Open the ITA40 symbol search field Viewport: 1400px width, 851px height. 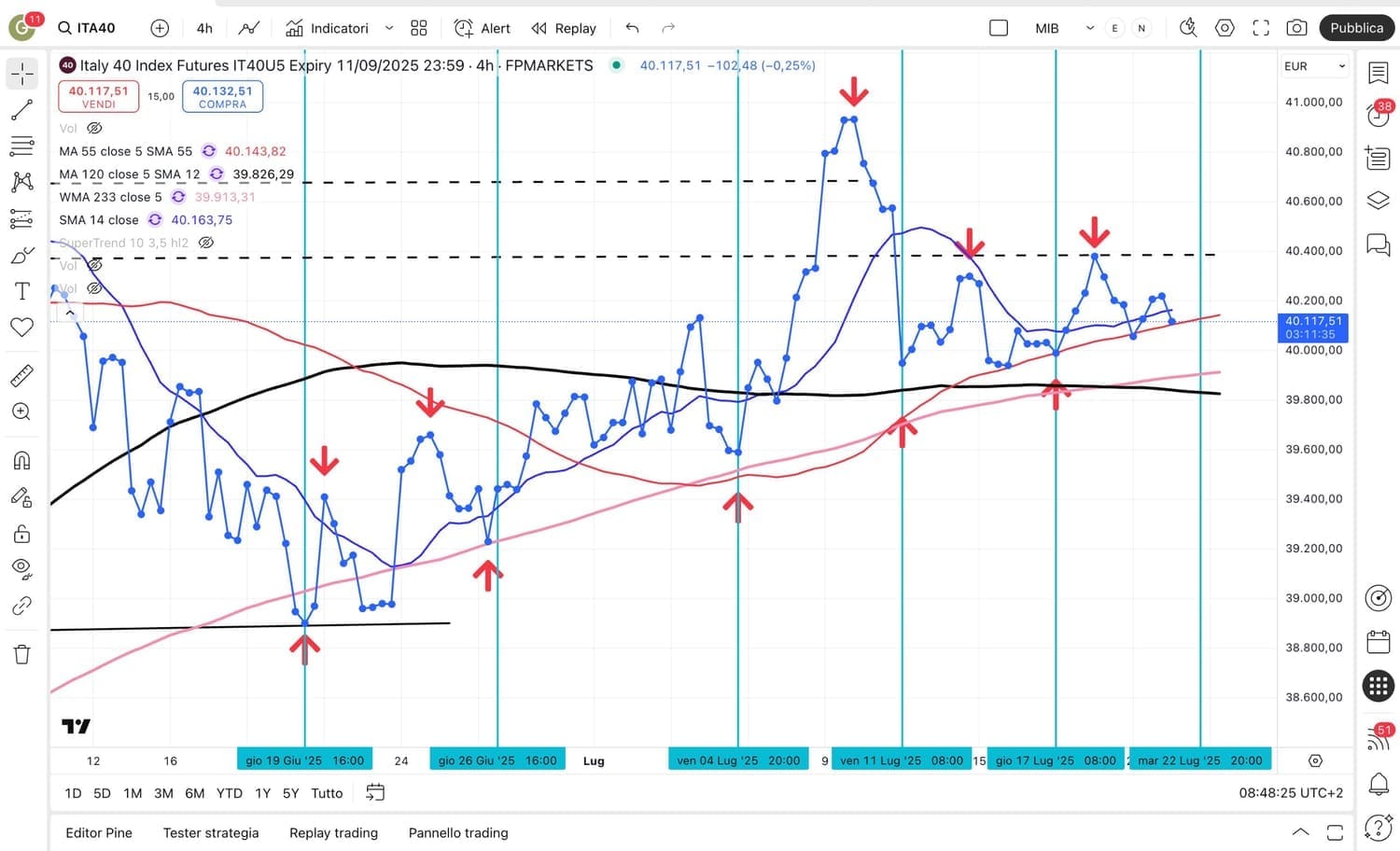pos(87,28)
